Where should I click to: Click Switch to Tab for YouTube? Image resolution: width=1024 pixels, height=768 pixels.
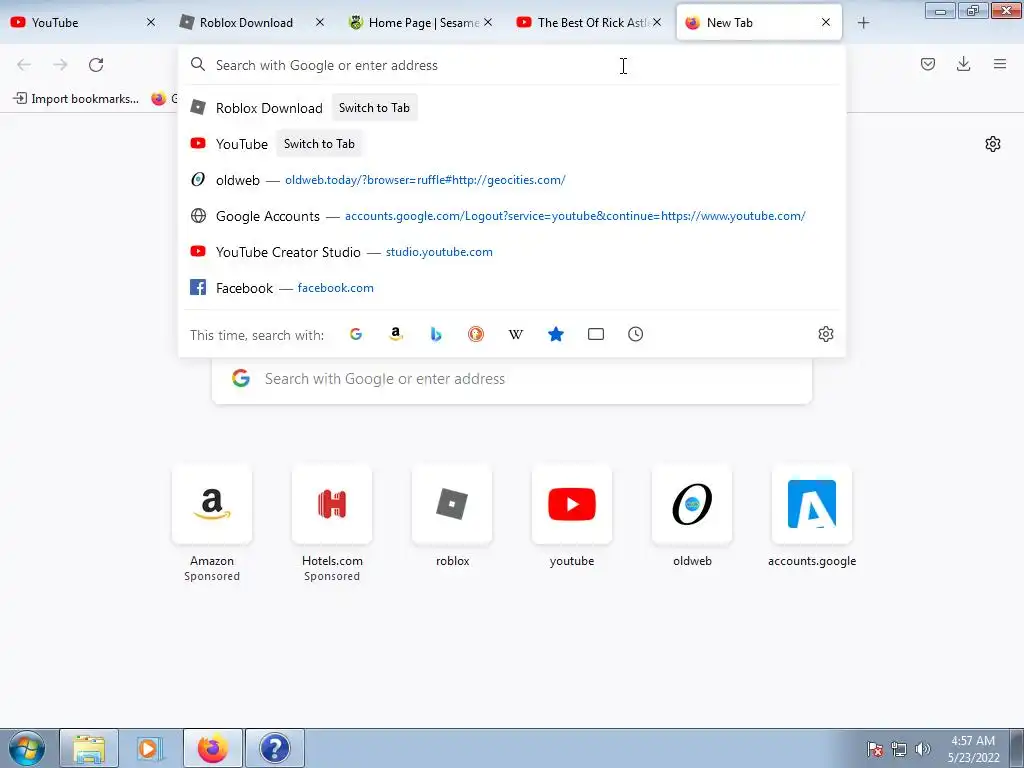pyautogui.click(x=319, y=144)
